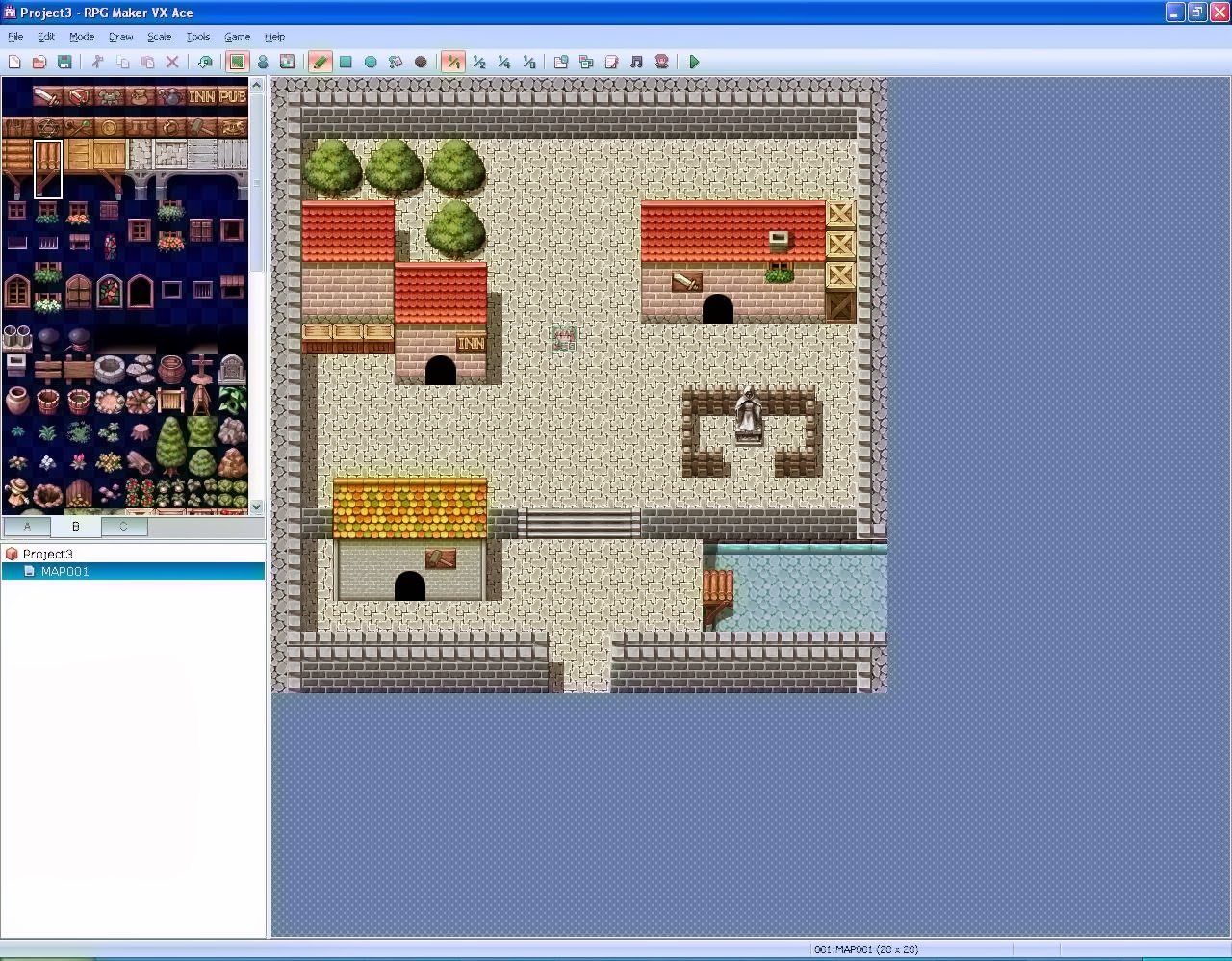Viewport: 1232px width, 961px height.
Task: Click status bar map name 001:MAP001 (20 x 20)
Action: click(866, 949)
